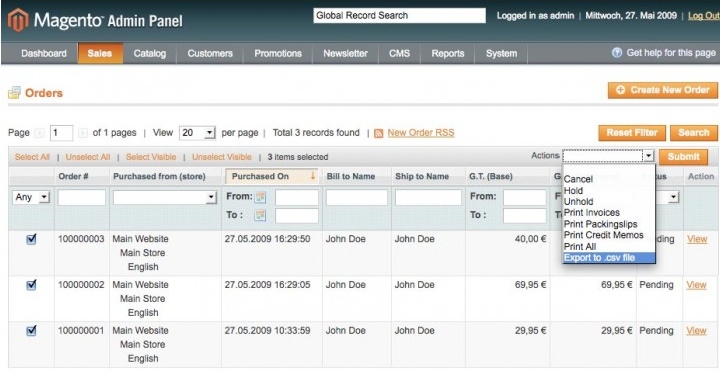Select Export to .csv file action
720x371 pixels.
609,258
